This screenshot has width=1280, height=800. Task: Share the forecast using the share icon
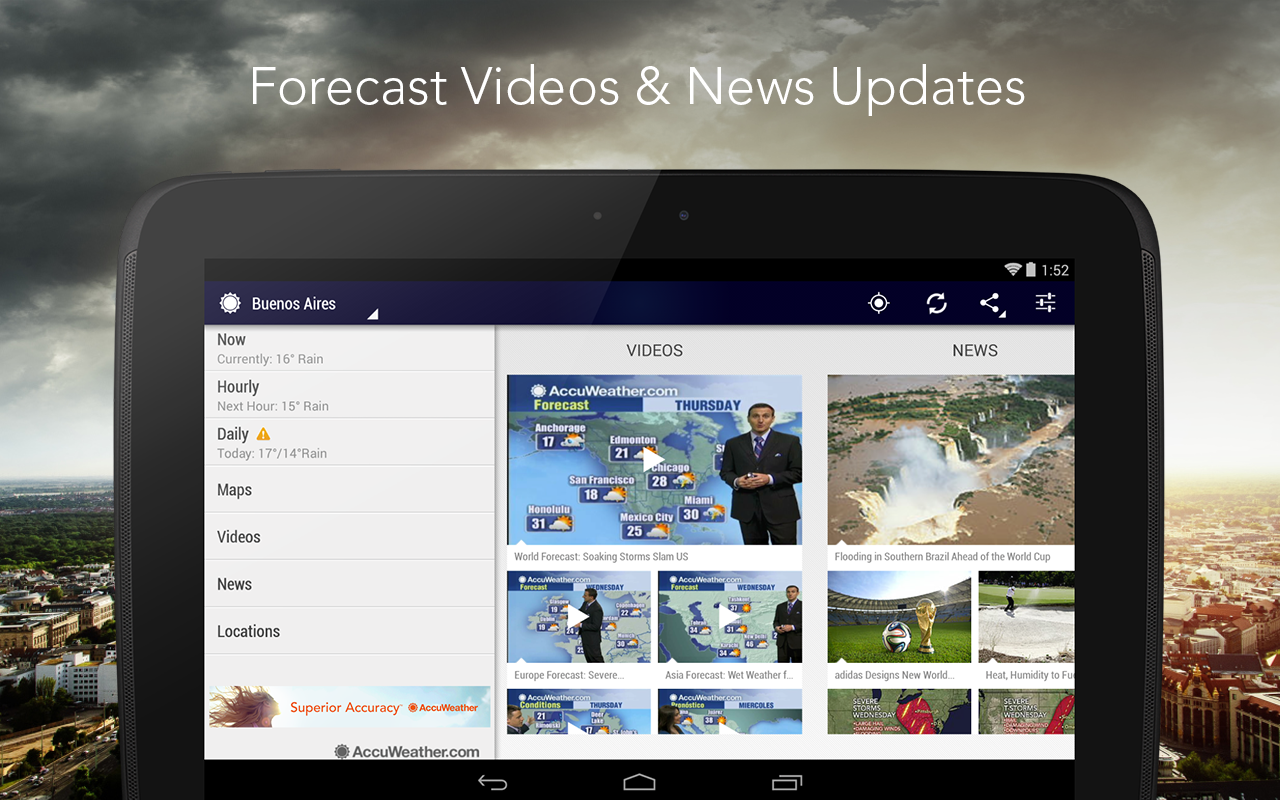988,302
